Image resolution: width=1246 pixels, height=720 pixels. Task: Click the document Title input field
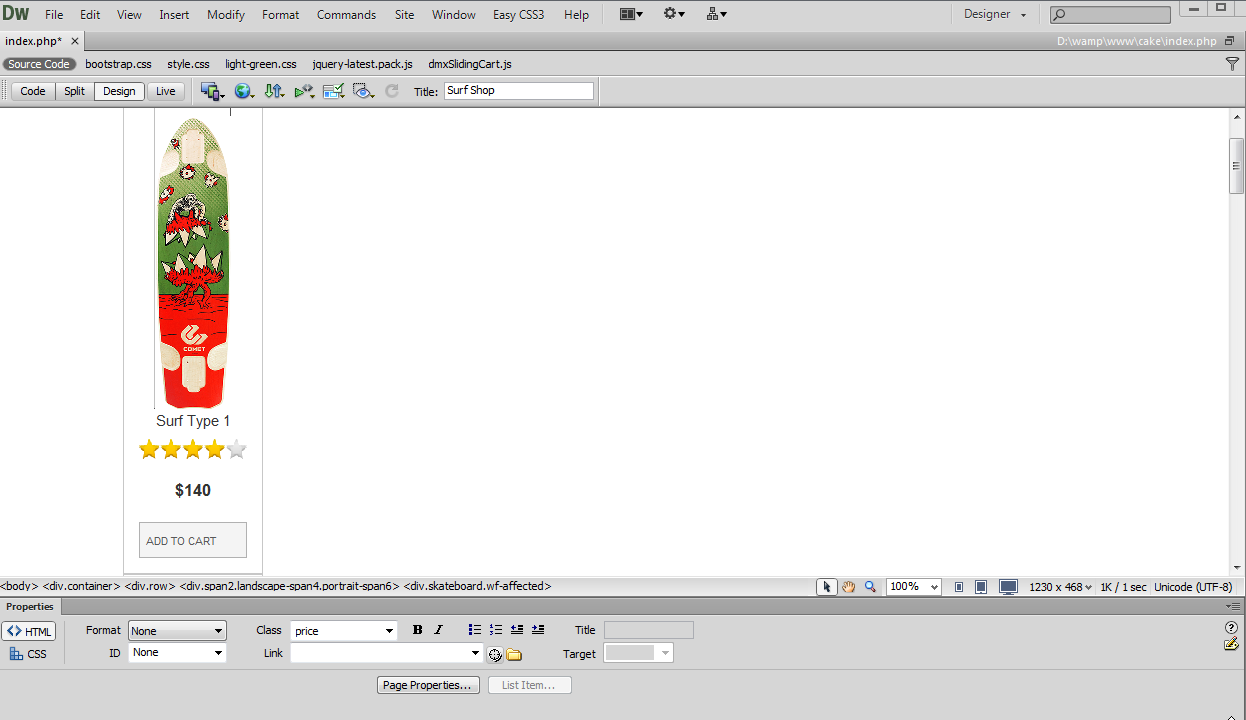(518, 91)
